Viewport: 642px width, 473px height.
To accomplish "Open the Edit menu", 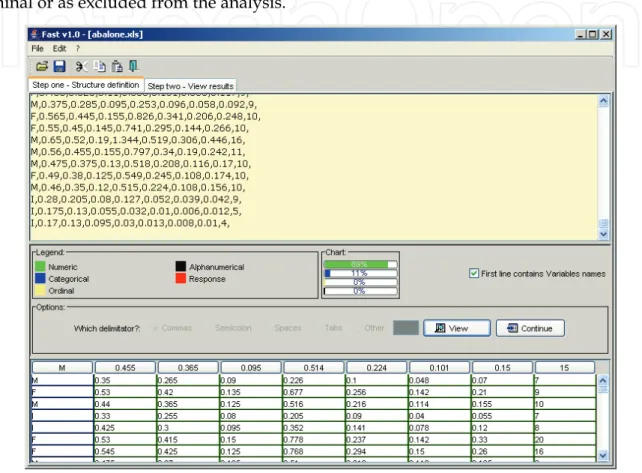I will (59, 49).
